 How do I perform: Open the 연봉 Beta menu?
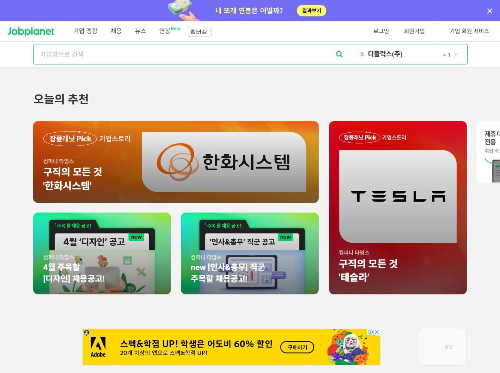click(x=169, y=31)
